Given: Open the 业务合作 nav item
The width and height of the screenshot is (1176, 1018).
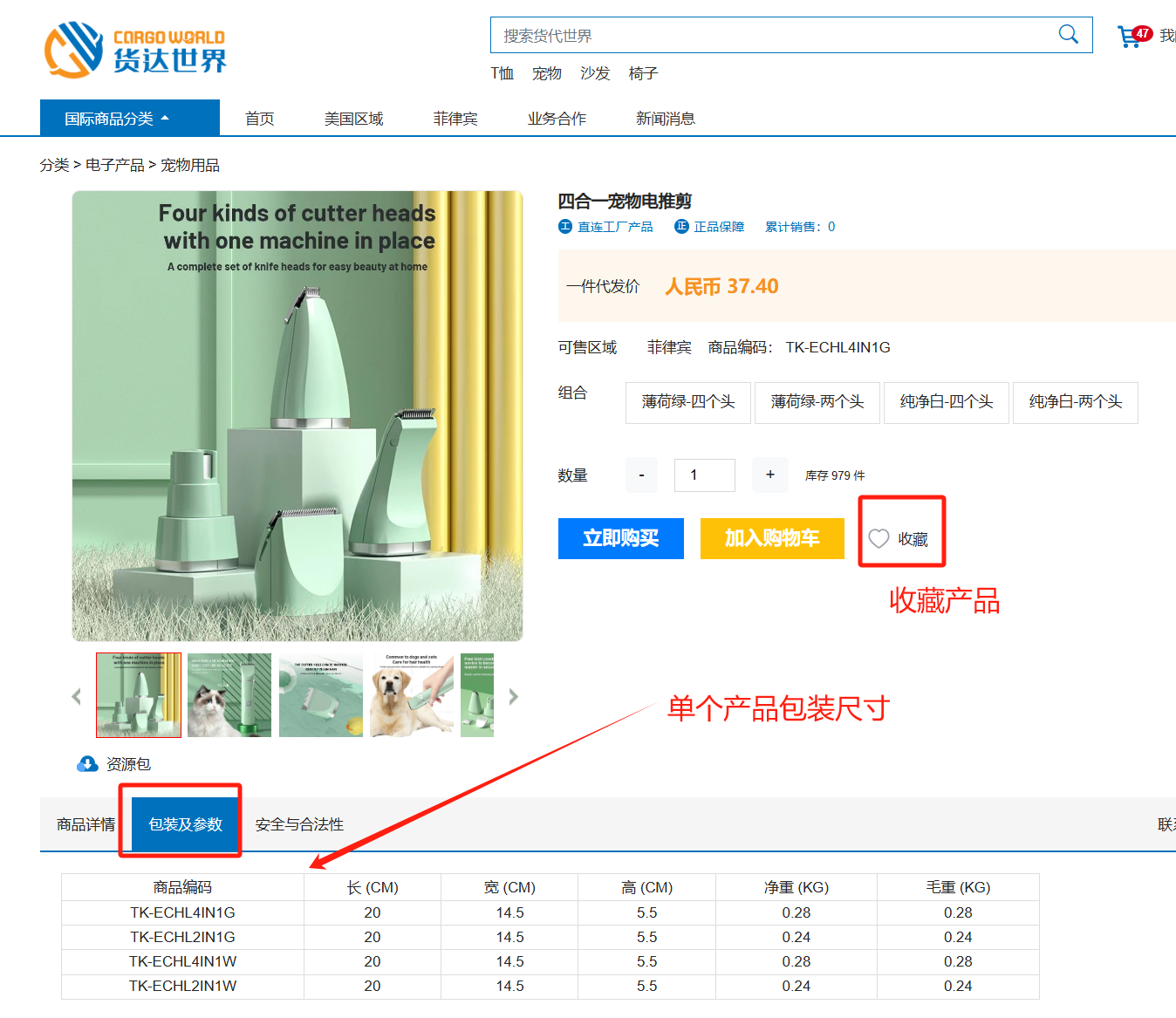Looking at the screenshot, I should pos(557,119).
